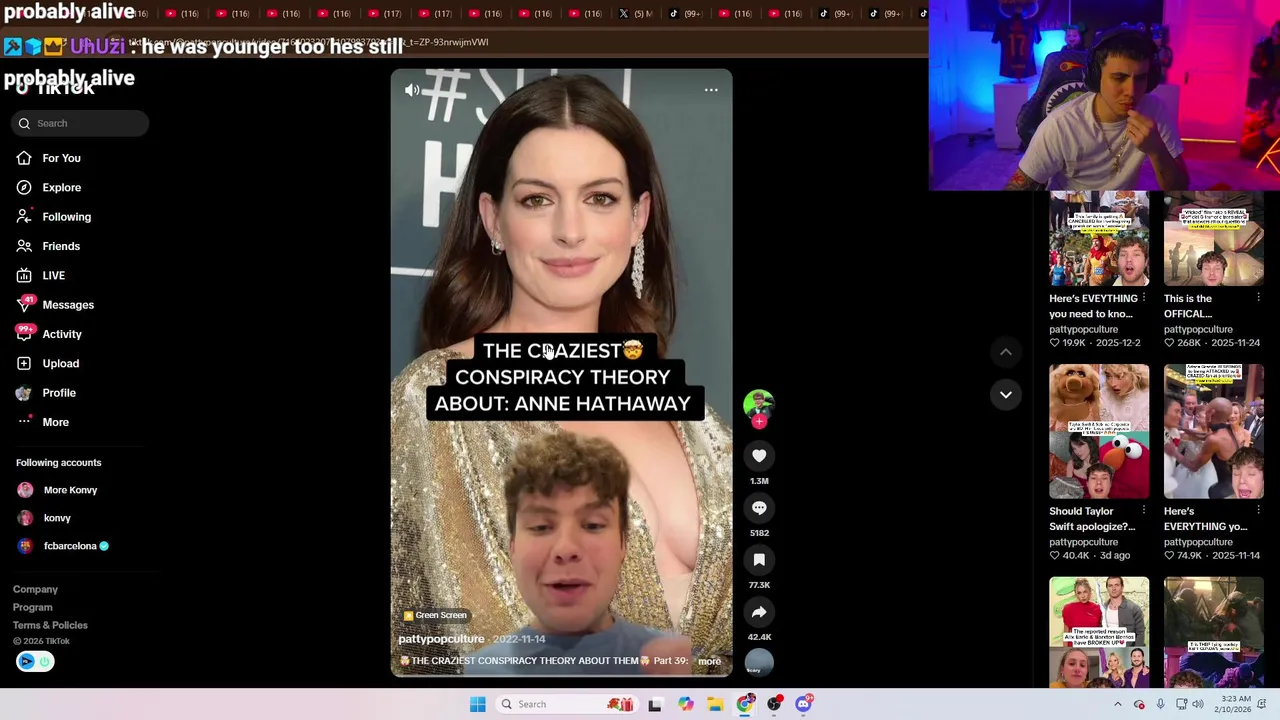The image size is (1280, 720).
Task: Share the video using the arrow icon
Action: 759,612
